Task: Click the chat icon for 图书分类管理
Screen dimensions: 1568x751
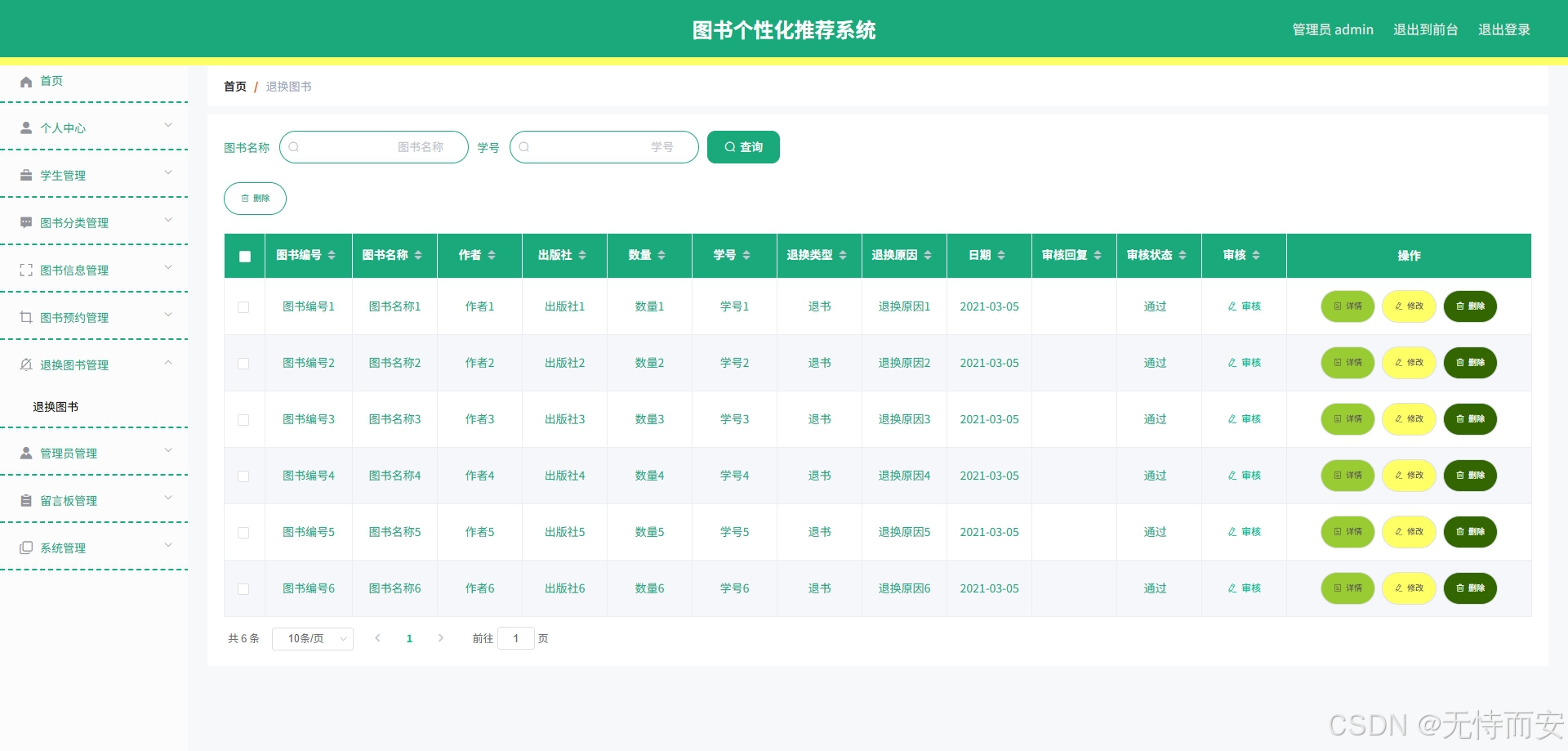Action: tap(26, 223)
